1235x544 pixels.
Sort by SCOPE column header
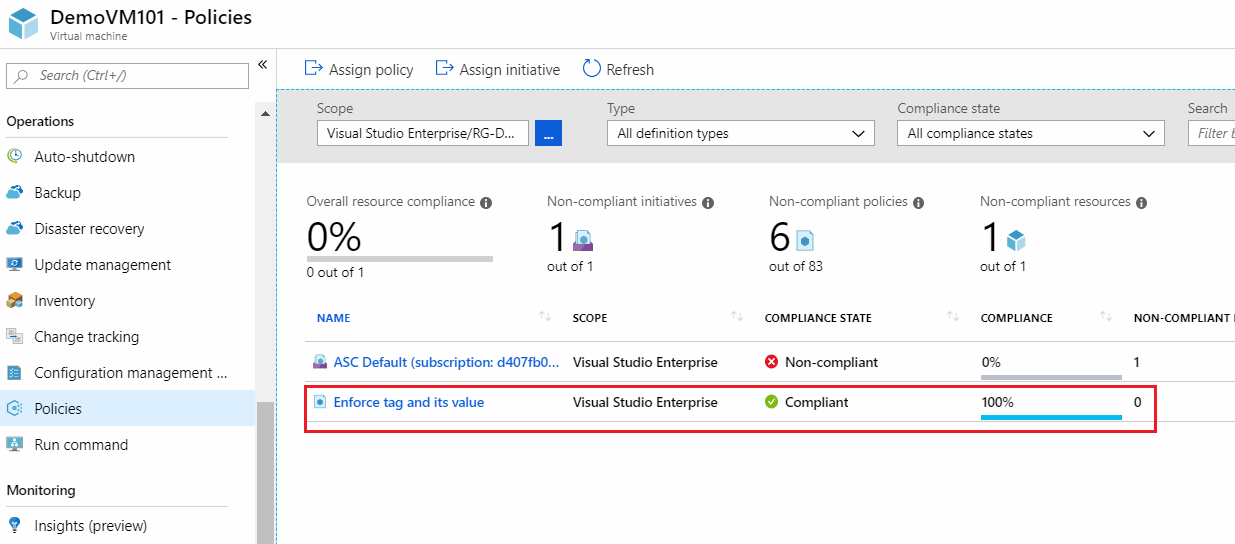tap(590, 318)
